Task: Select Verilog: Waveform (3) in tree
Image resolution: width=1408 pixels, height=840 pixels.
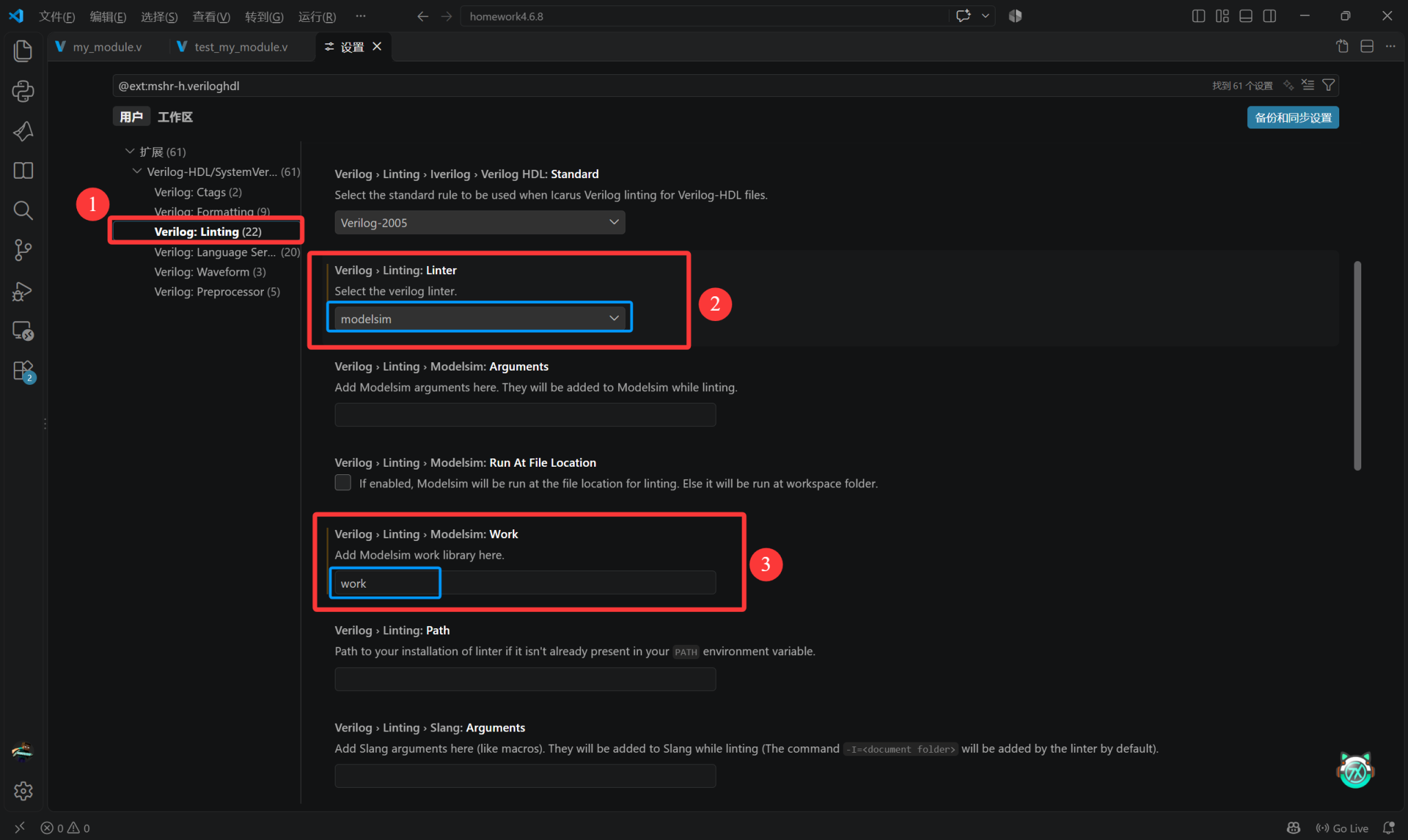Action: pyautogui.click(x=210, y=272)
